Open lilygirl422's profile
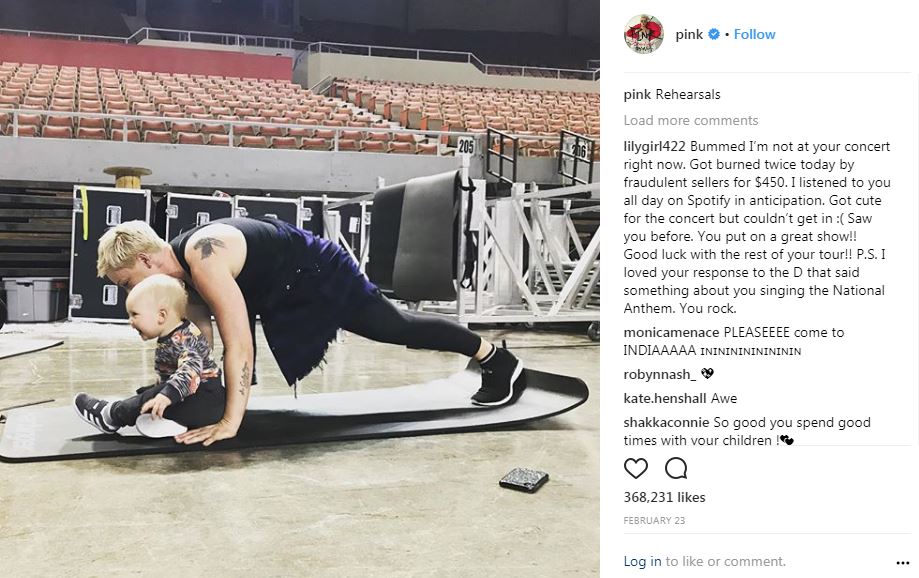The width and height of the screenshot is (919, 578). (x=655, y=147)
